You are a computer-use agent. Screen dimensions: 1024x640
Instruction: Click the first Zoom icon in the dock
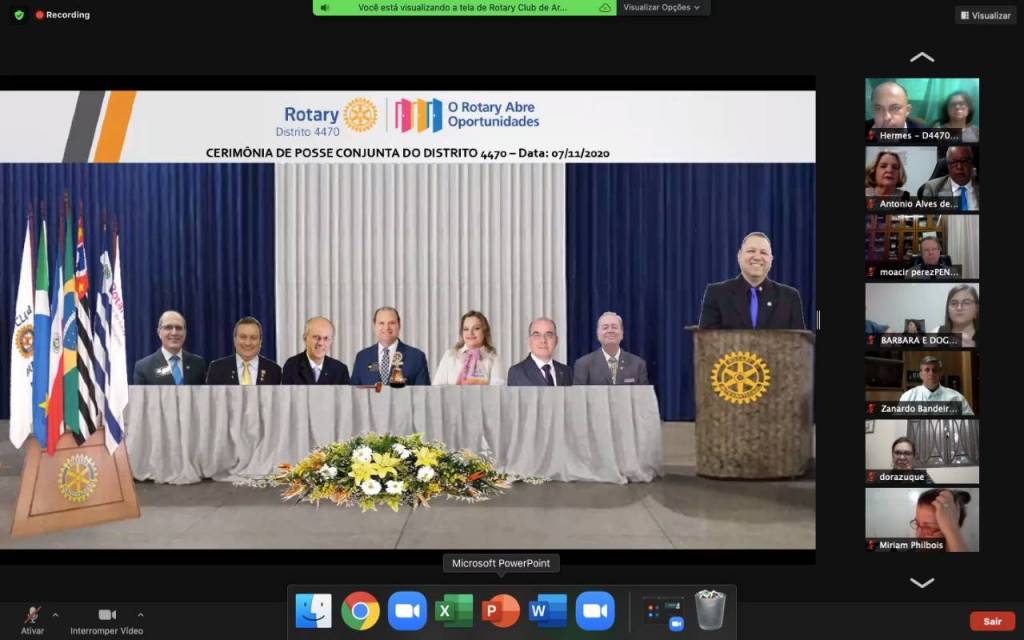coord(407,610)
